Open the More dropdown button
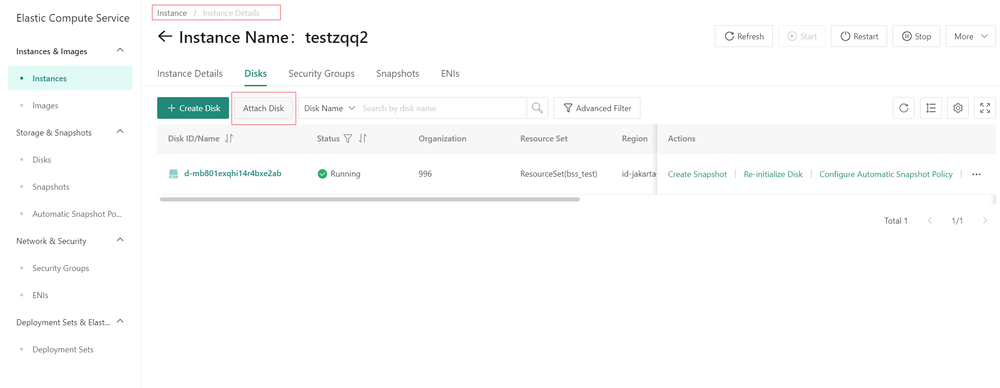This screenshot has height=388, width=1000. point(971,36)
